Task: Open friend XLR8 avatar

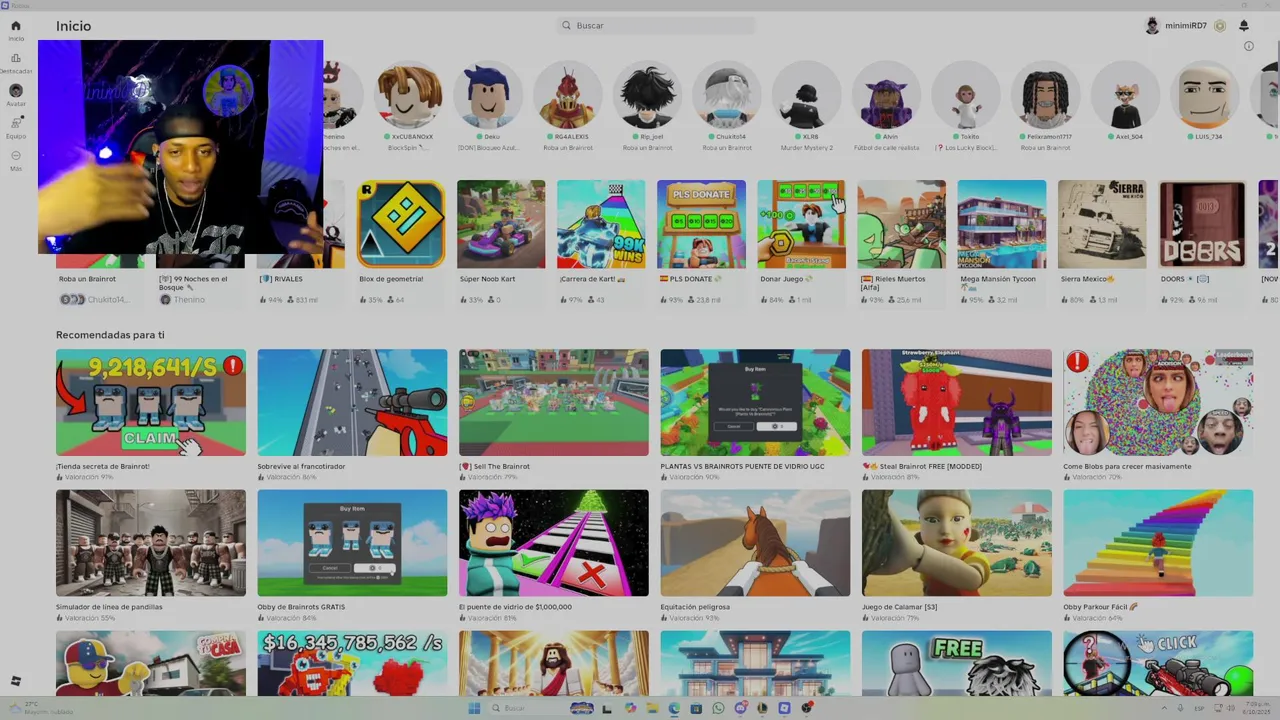Action: [806, 95]
